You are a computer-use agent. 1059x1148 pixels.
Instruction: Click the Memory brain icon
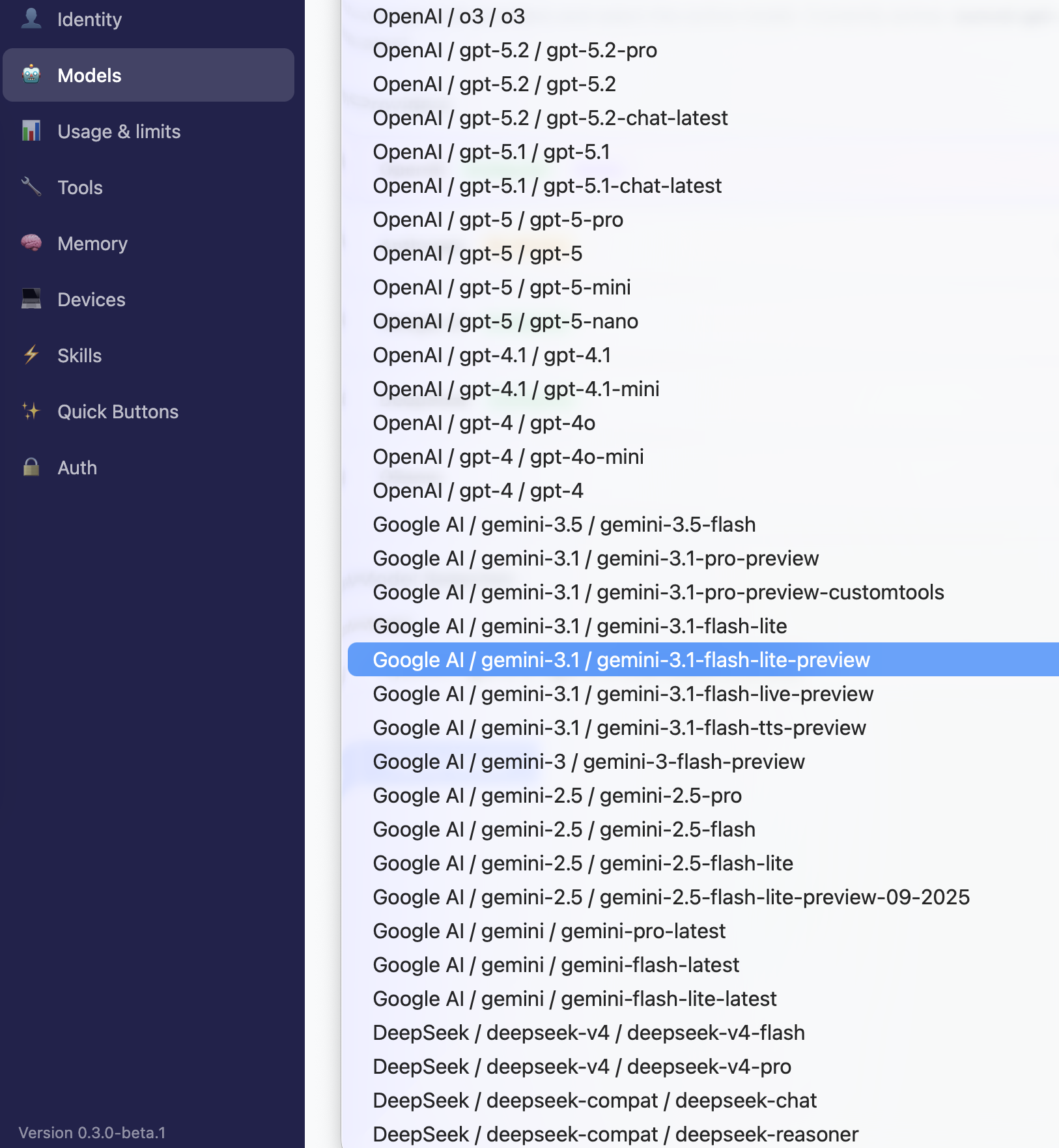[x=31, y=242]
